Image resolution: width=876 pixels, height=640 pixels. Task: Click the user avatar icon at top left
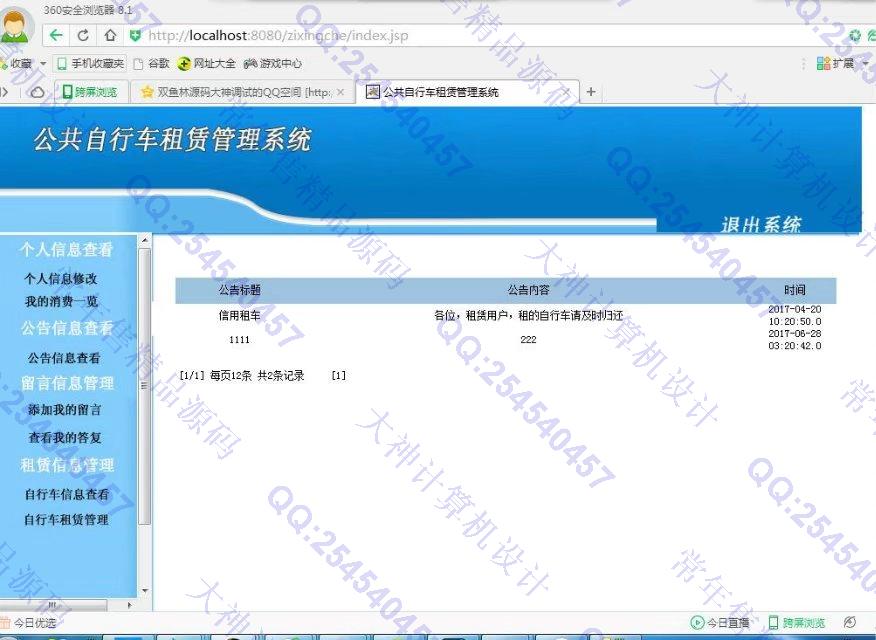point(16,27)
